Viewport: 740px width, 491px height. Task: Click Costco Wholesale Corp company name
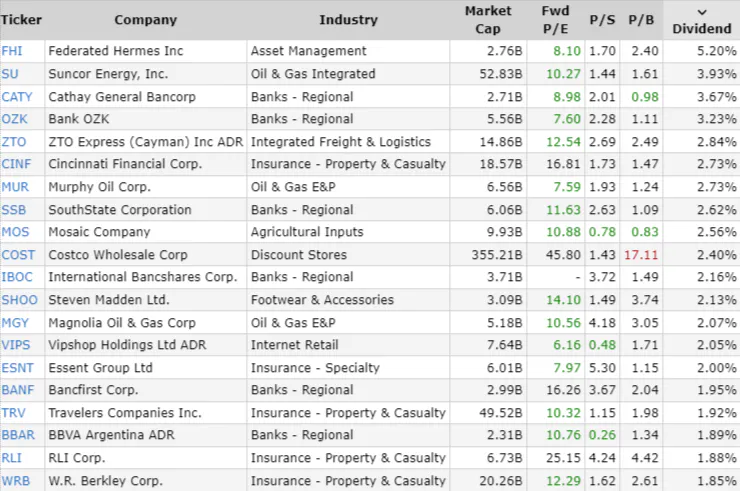tap(118, 255)
